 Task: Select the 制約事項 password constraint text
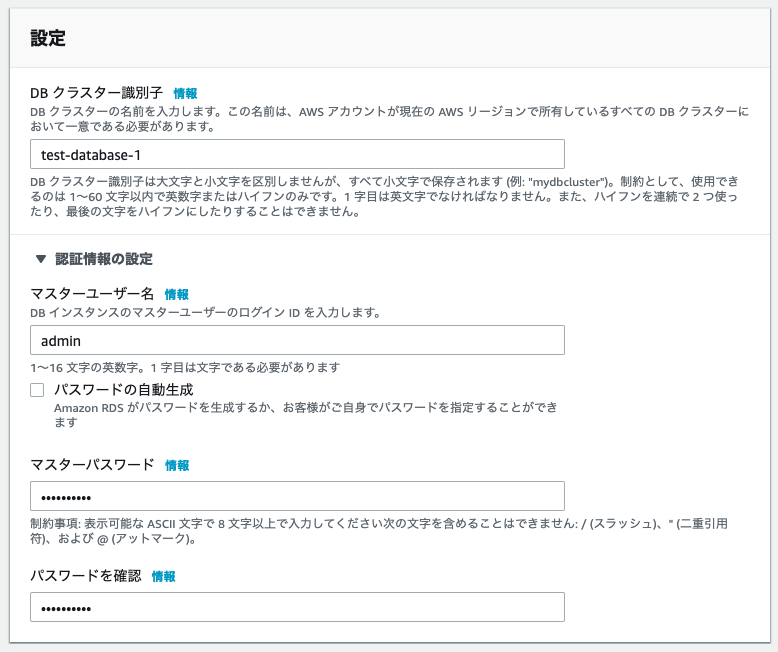coord(379,531)
